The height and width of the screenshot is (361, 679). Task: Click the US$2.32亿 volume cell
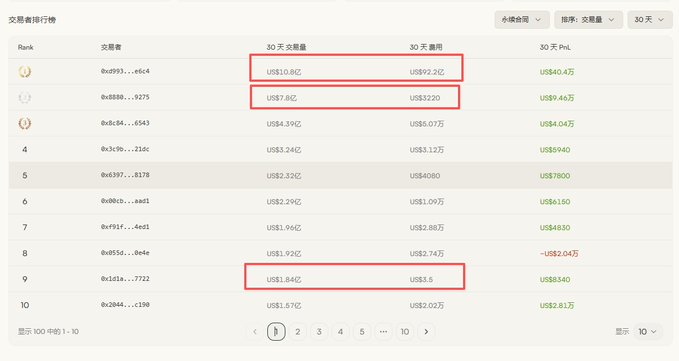(x=284, y=176)
